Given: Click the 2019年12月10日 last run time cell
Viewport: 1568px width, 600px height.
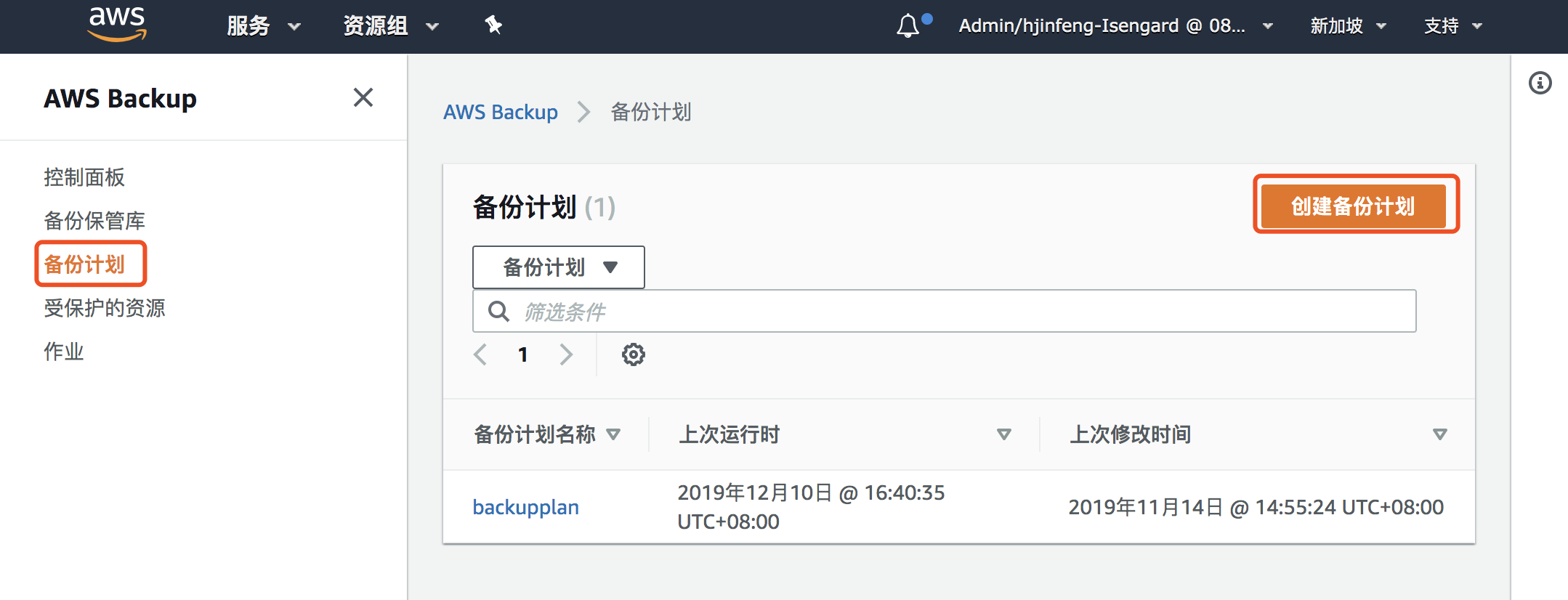Looking at the screenshot, I should pos(811,507).
